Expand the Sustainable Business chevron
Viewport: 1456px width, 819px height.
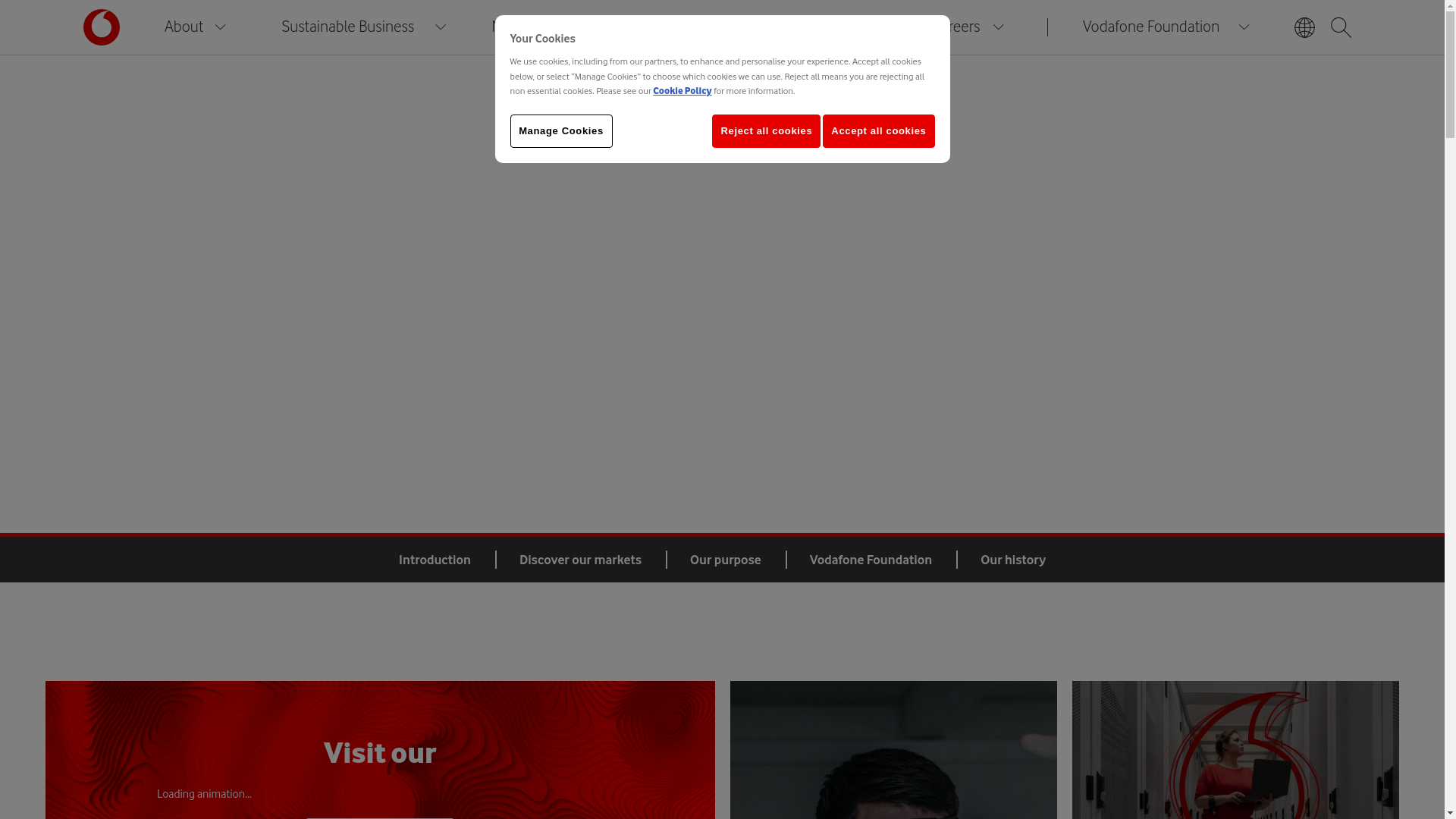(x=440, y=27)
